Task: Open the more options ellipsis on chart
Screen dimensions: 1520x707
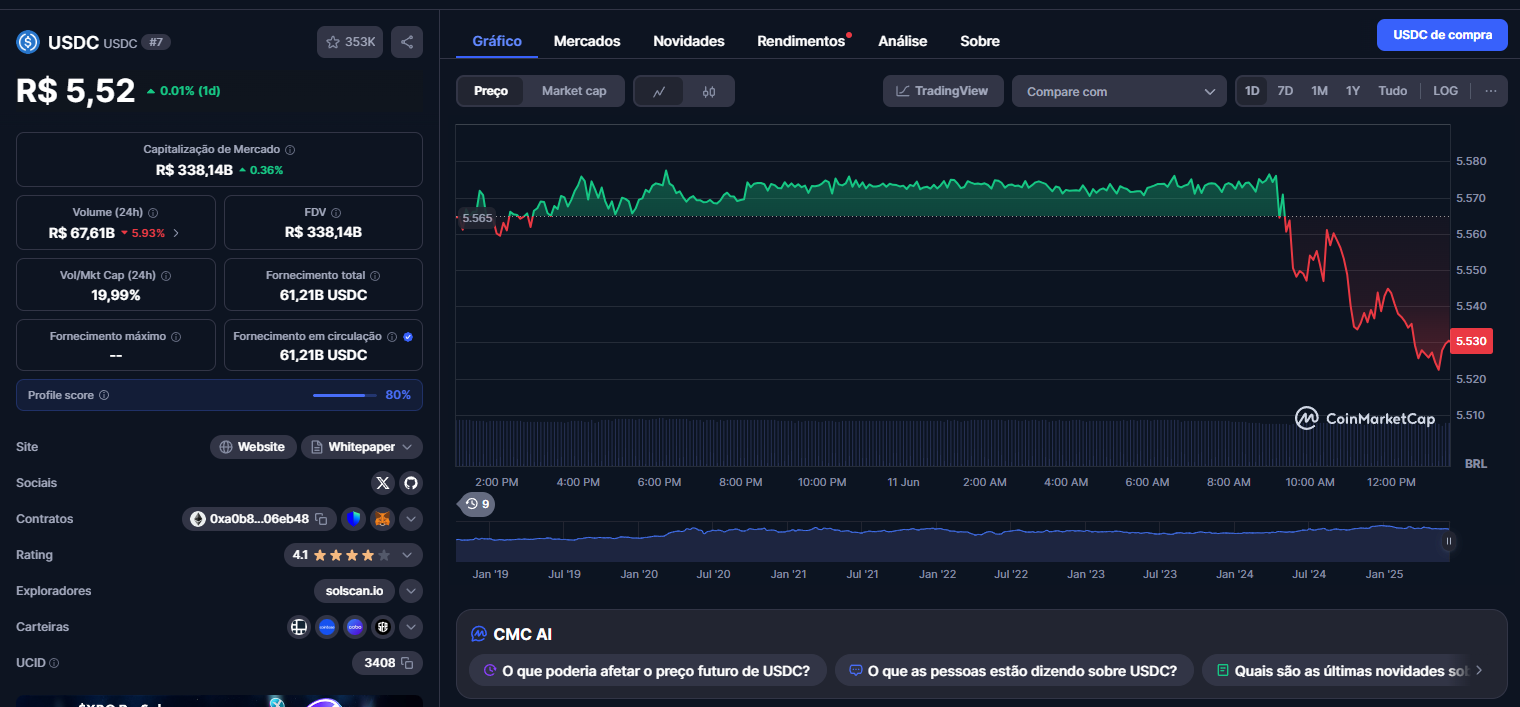Action: click(x=1491, y=91)
